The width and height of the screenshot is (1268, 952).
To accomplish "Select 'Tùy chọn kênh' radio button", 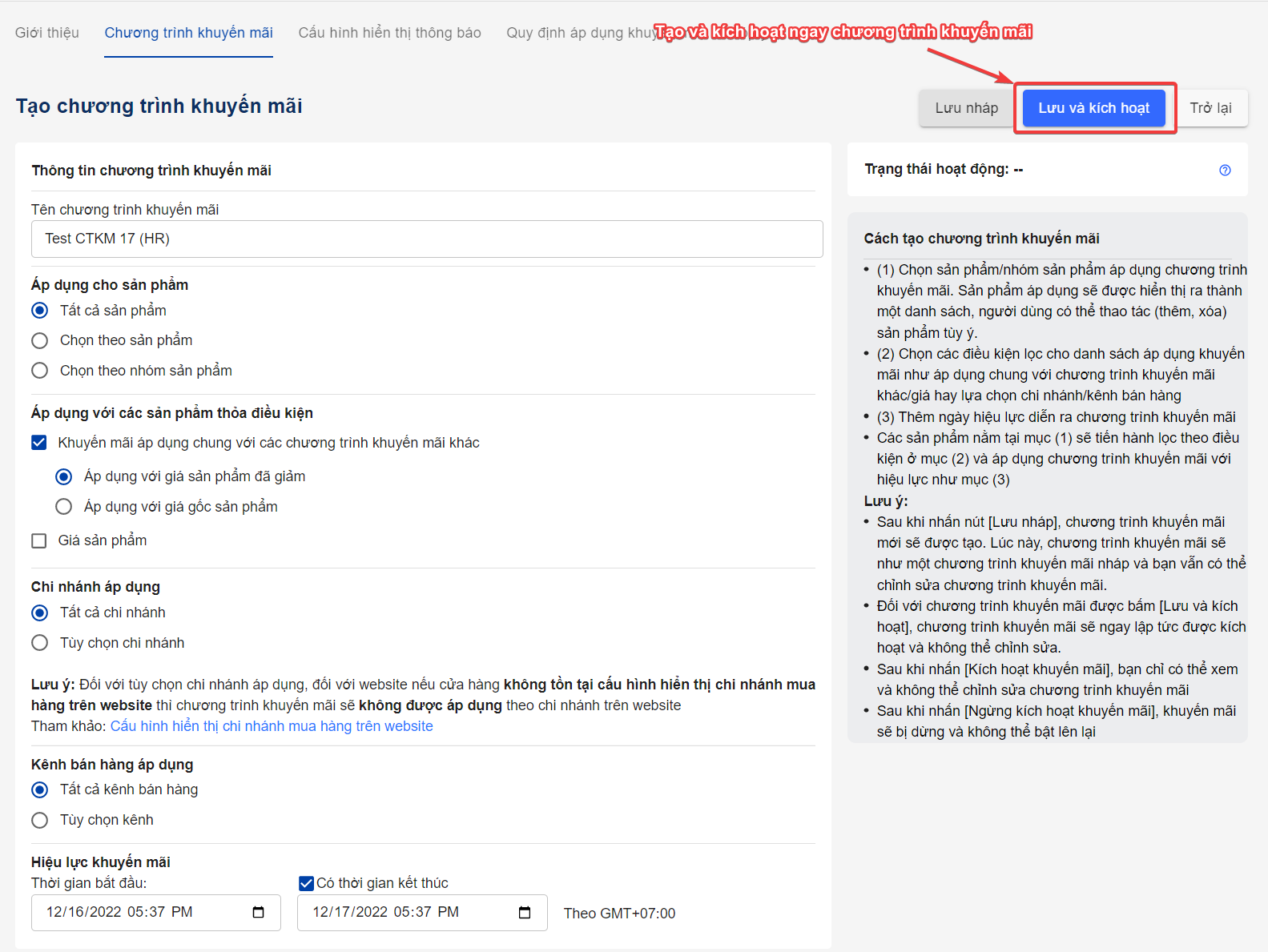I will click(39, 820).
